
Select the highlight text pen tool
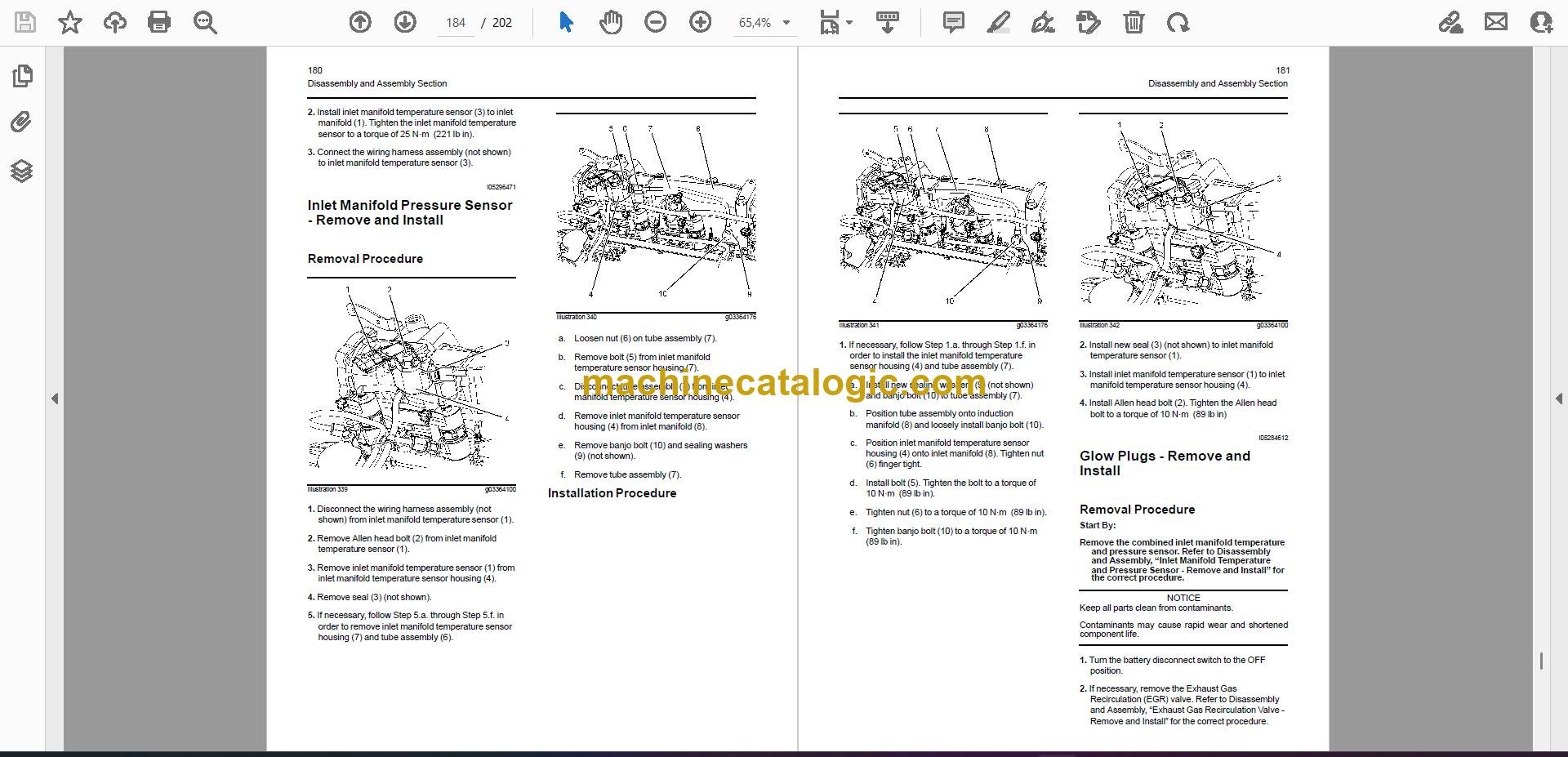point(998,22)
